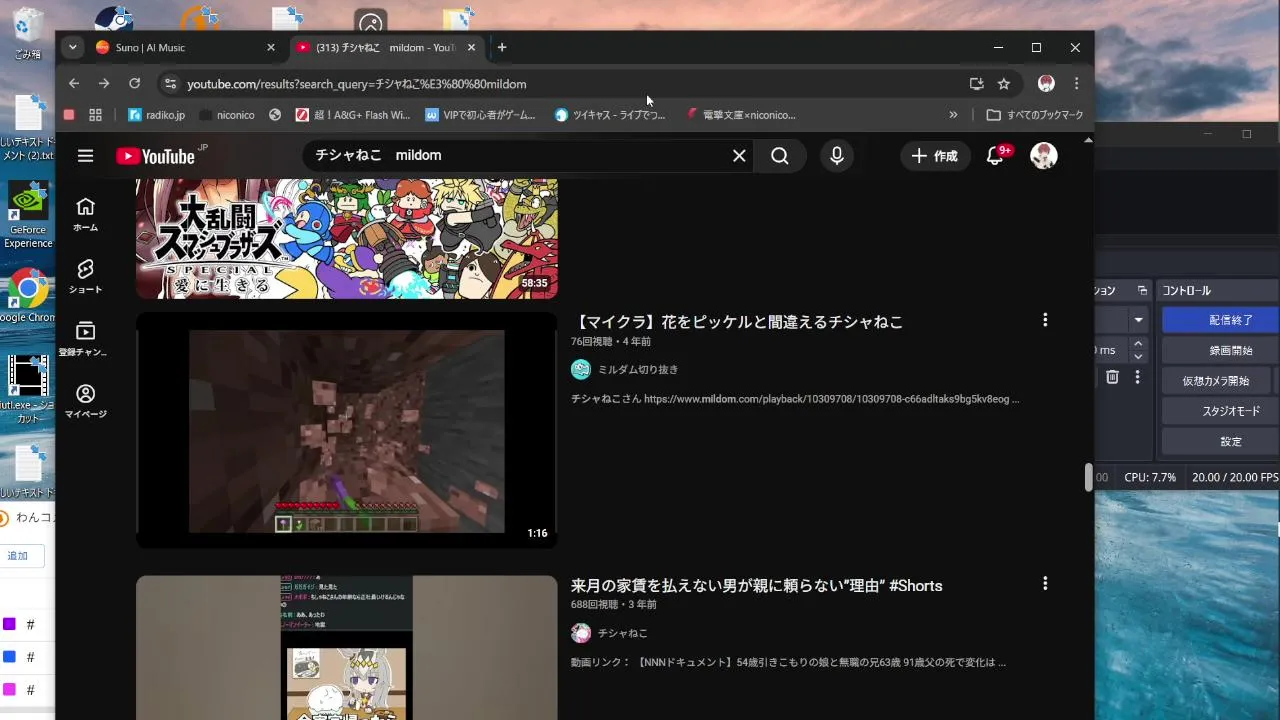
Task: Open more options for the Minecraft video
Action: (1045, 320)
